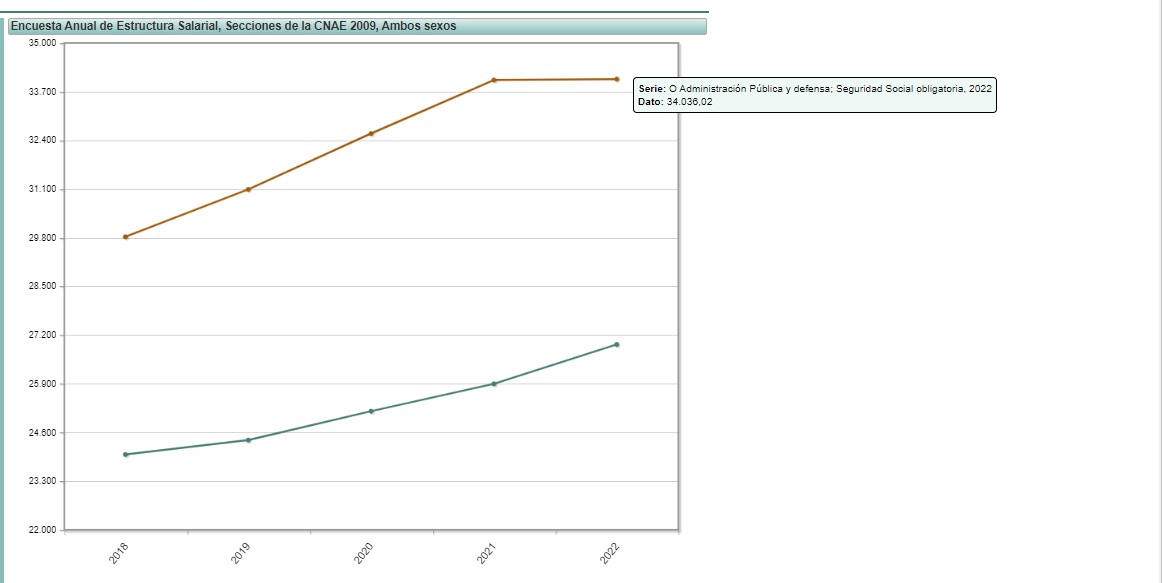Click the 22.000 label on the y-axis
The width and height of the screenshot is (1162, 583).
[43, 530]
